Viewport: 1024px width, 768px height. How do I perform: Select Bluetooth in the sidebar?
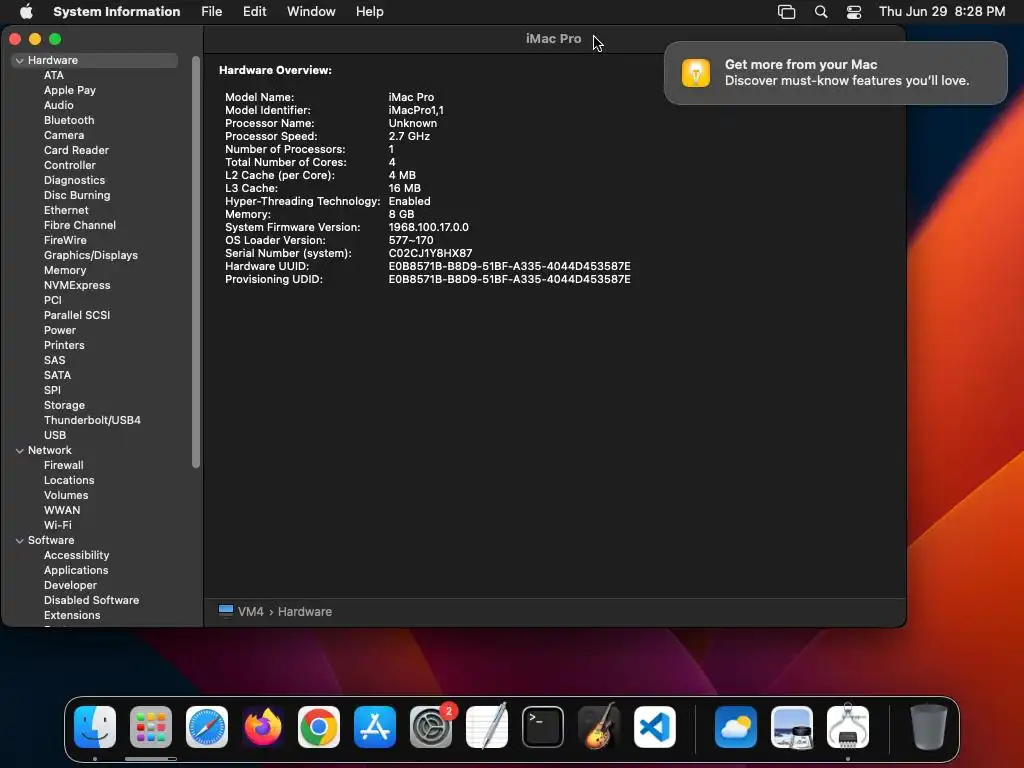(x=69, y=120)
